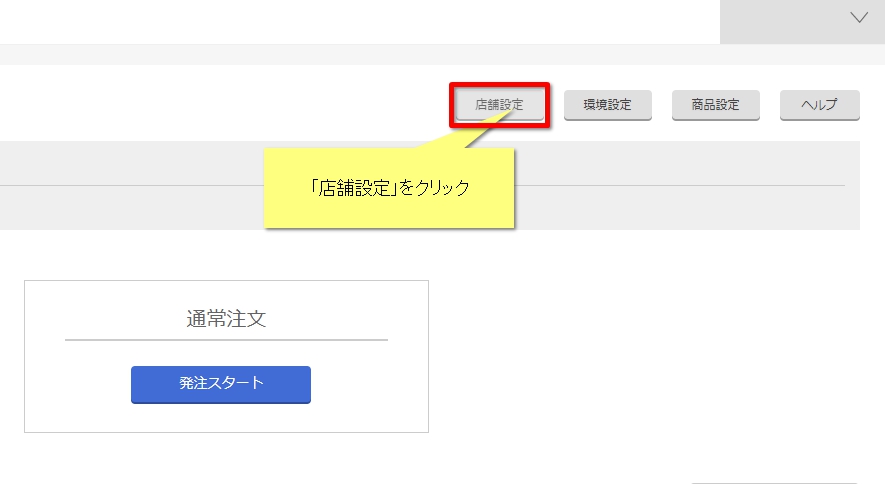885x484 pixels.
Task: Open the 環境設定 preferences
Action: (x=608, y=105)
